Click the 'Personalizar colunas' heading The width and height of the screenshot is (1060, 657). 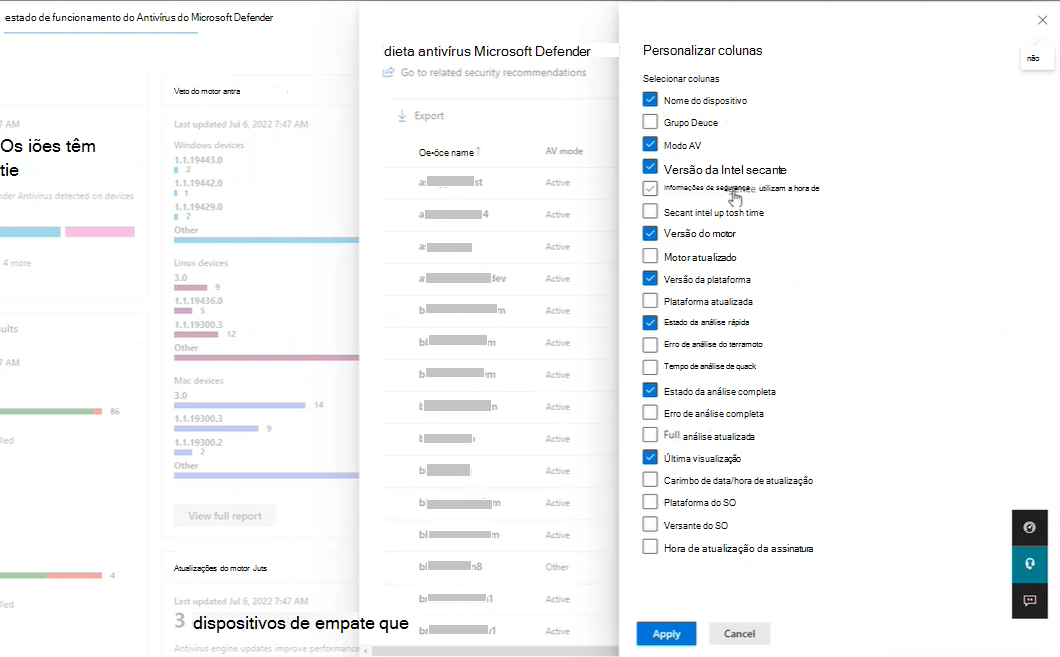point(702,51)
